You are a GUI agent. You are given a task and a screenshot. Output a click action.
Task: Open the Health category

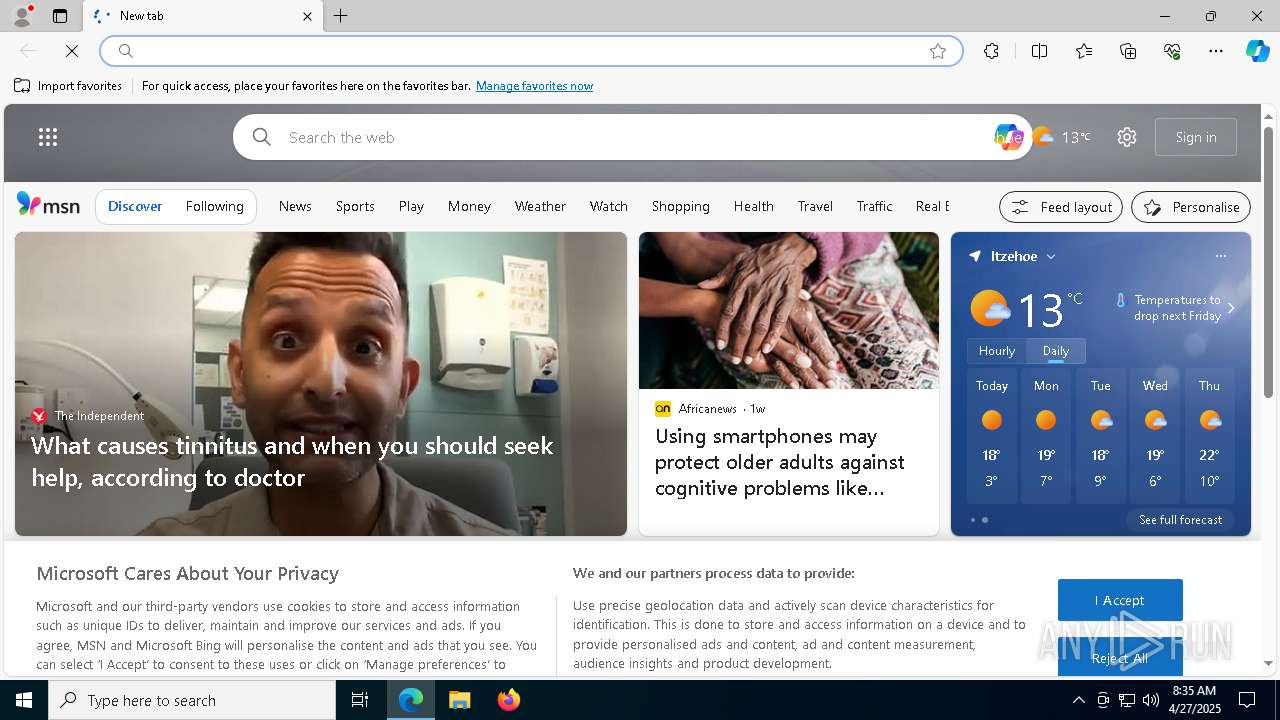pos(753,206)
